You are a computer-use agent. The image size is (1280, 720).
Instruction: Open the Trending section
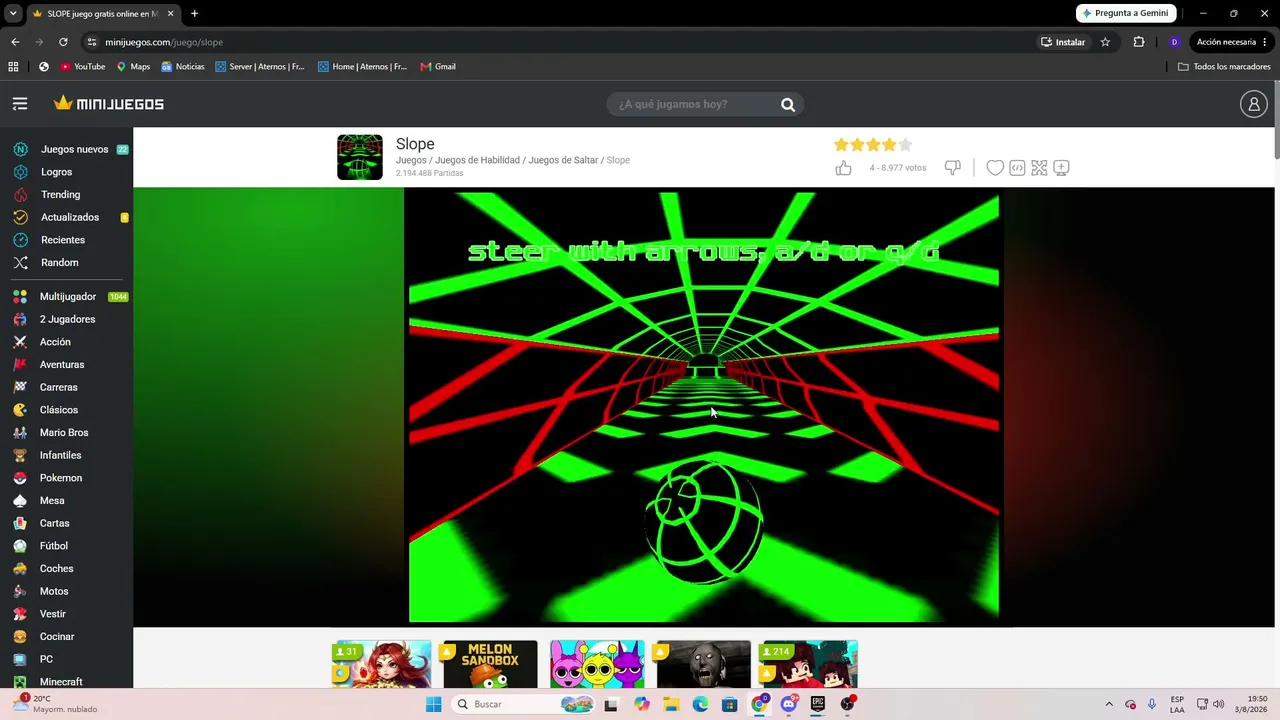pos(60,195)
